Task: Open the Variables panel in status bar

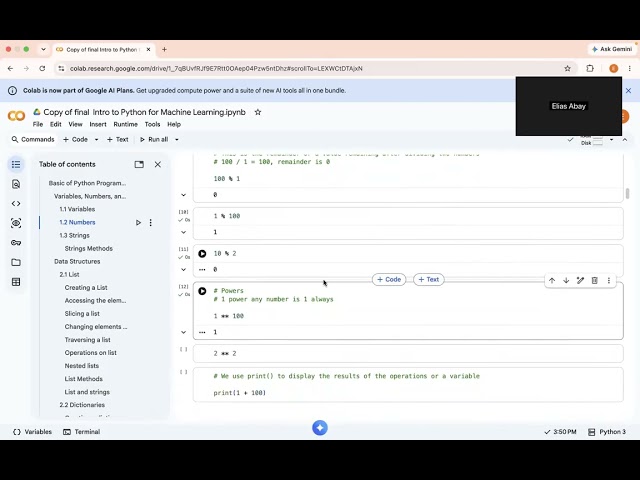Action: tap(33, 432)
